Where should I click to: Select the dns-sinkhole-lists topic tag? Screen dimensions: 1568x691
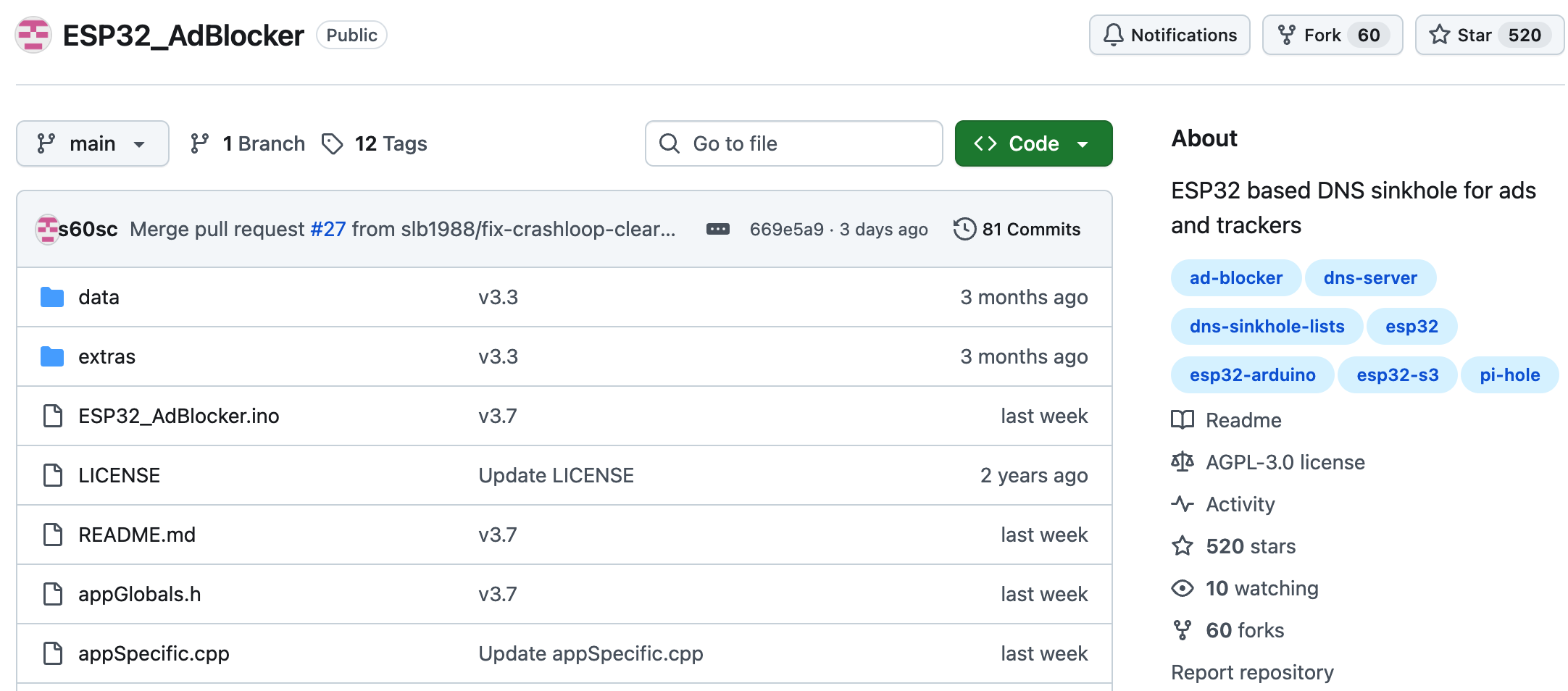[1267, 326]
